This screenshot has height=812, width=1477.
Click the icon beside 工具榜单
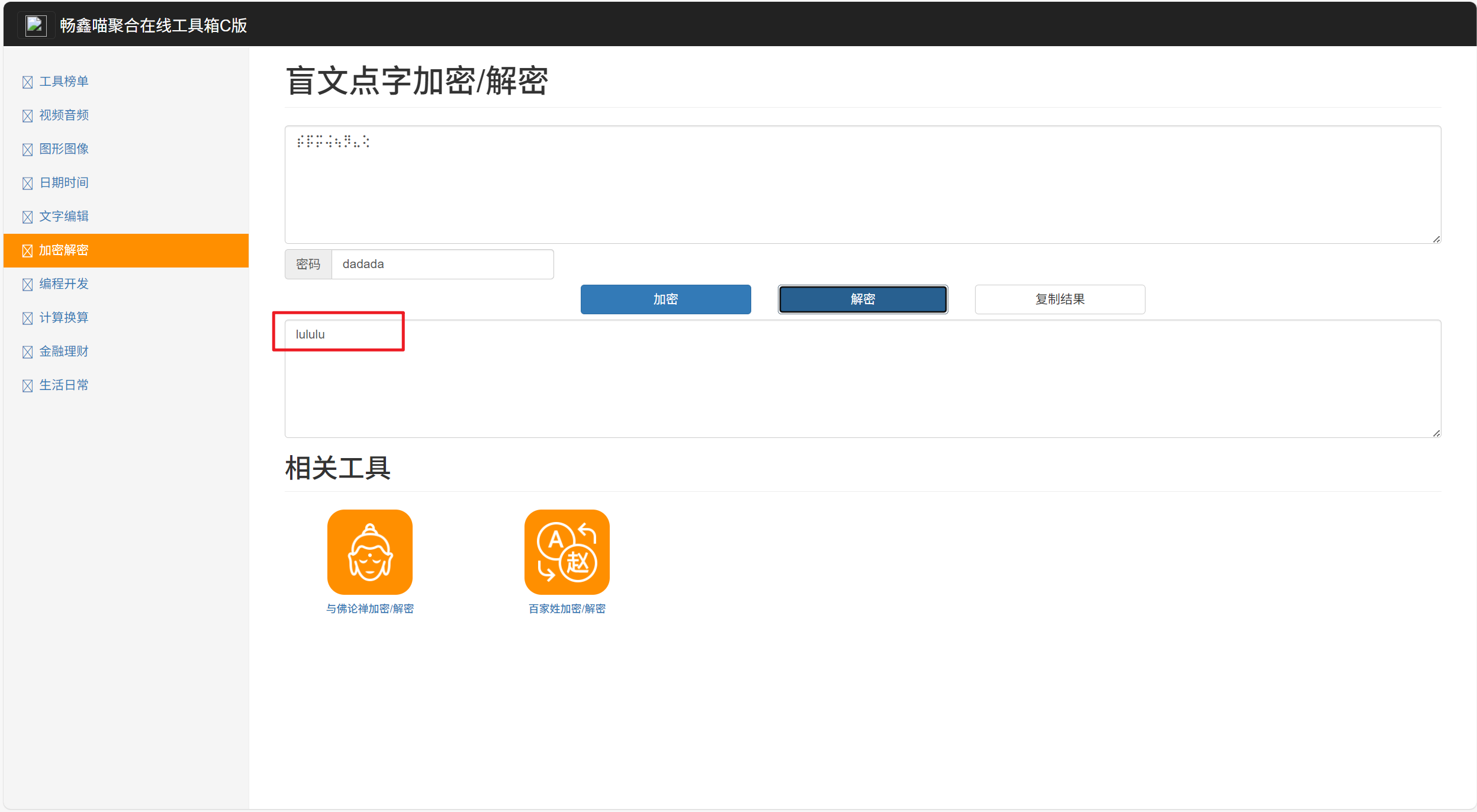[x=27, y=82]
